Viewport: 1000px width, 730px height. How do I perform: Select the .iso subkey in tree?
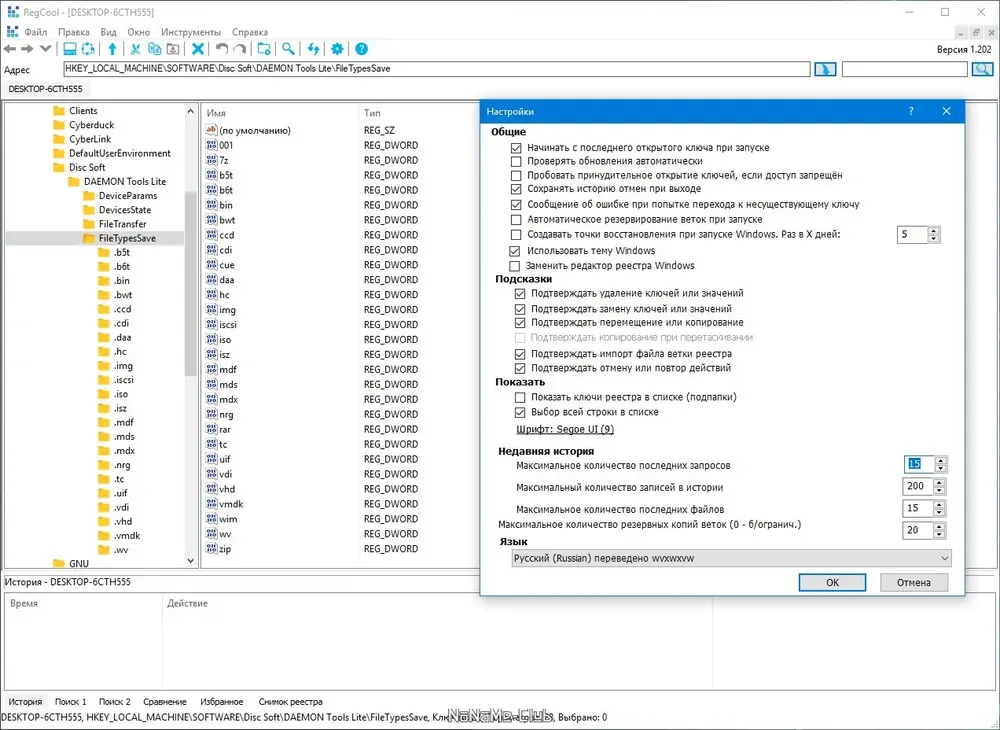[x=121, y=394]
